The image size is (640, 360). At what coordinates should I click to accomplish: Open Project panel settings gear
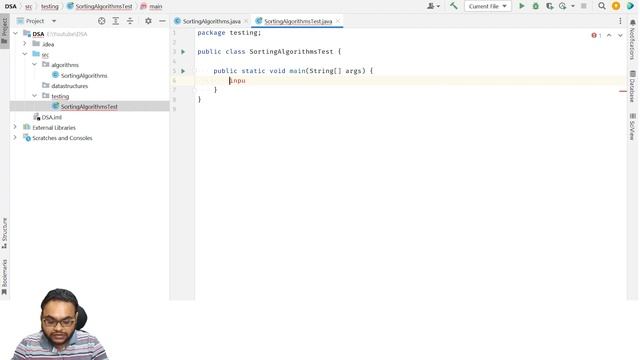(148, 21)
